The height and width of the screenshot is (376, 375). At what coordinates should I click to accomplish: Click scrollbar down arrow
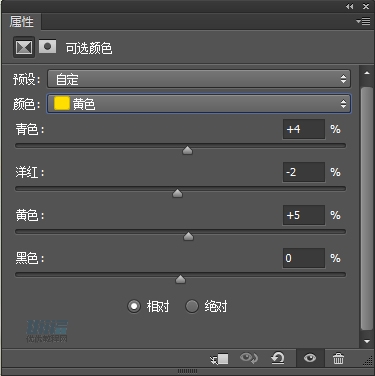point(367,341)
